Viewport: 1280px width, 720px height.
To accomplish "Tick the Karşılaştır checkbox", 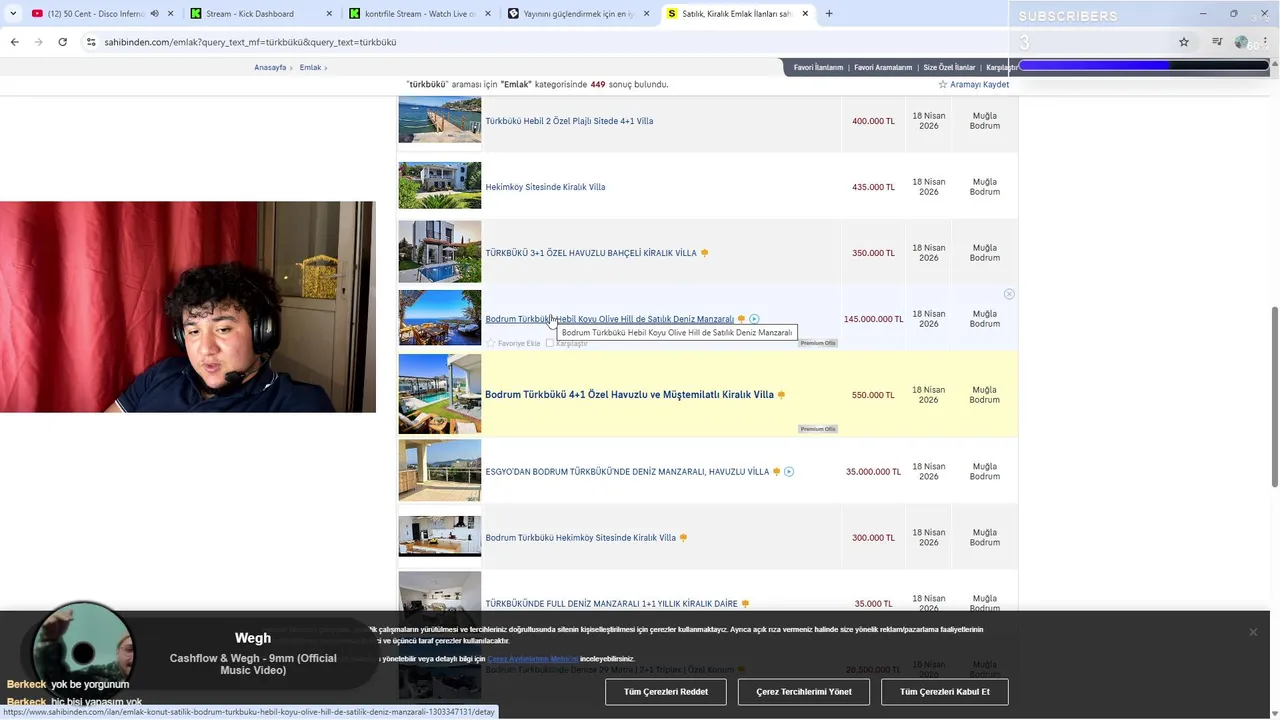I will tap(549, 343).
